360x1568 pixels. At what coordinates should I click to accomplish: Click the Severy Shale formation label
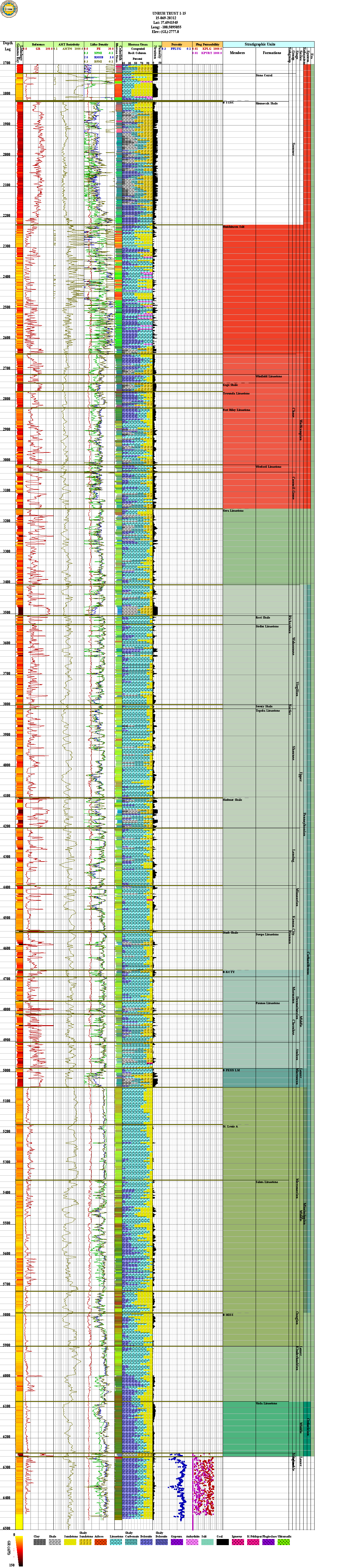264,707
